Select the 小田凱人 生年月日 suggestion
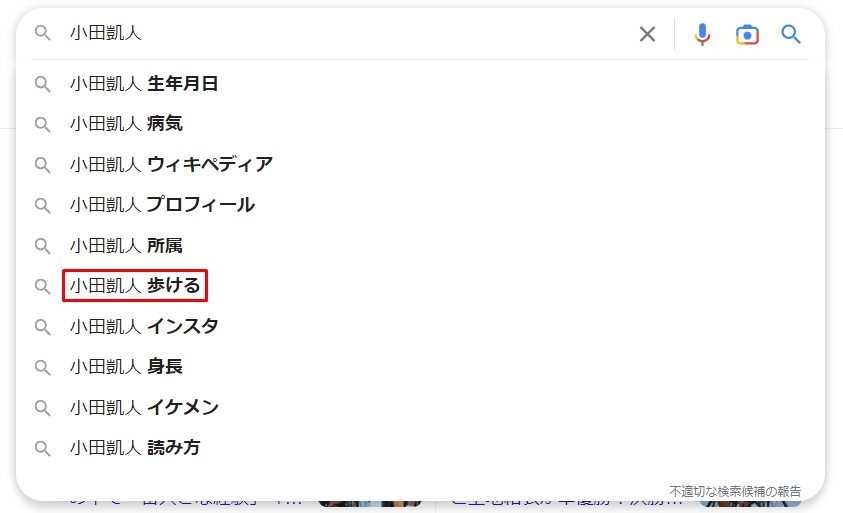Screen dimensions: 843x513 click(x=144, y=84)
